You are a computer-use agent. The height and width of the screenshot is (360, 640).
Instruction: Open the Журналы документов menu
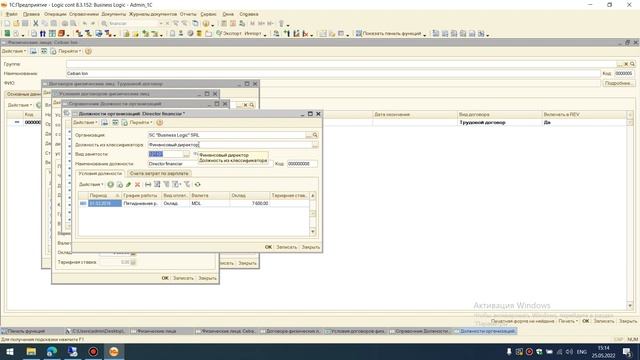click(153, 14)
